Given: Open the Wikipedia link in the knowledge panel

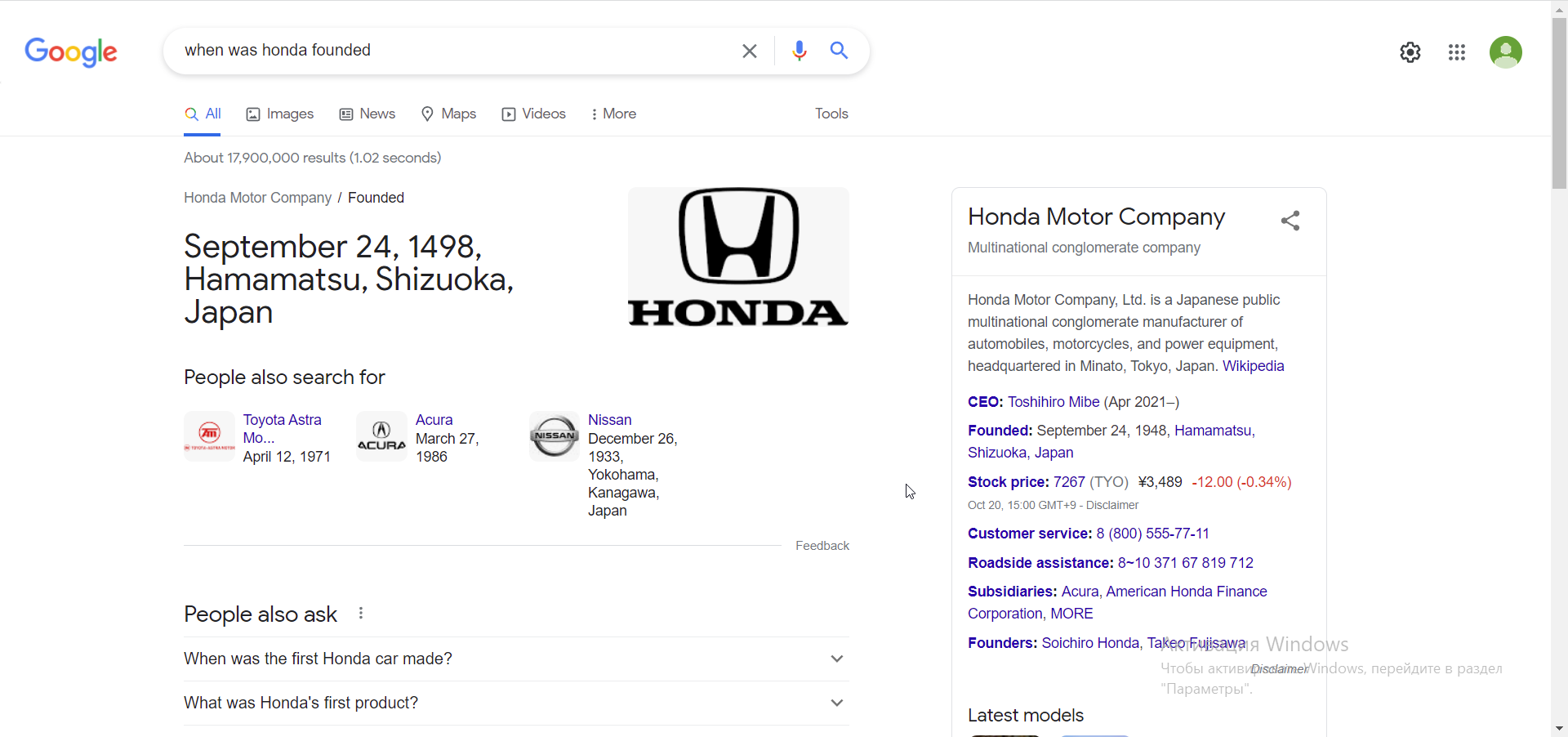Looking at the screenshot, I should [x=1253, y=366].
